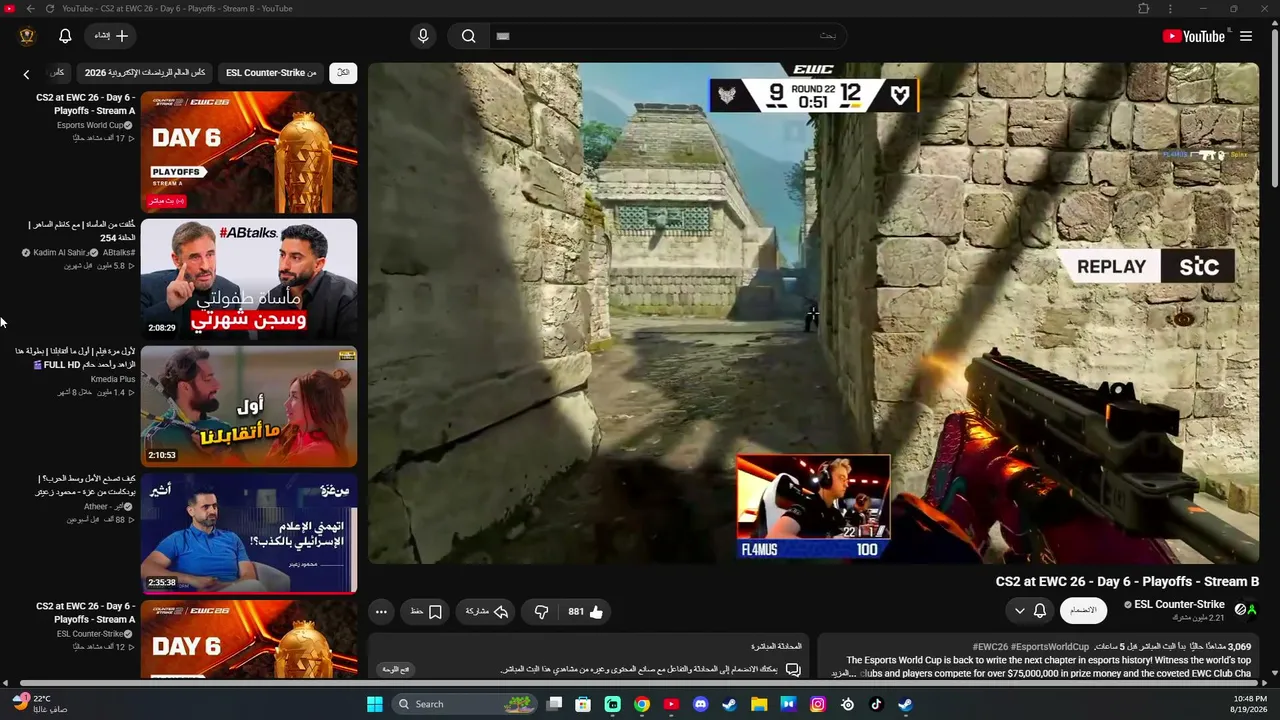Share the video with the مشاركة button
The height and width of the screenshot is (720, 1280).
click(487, 612)
